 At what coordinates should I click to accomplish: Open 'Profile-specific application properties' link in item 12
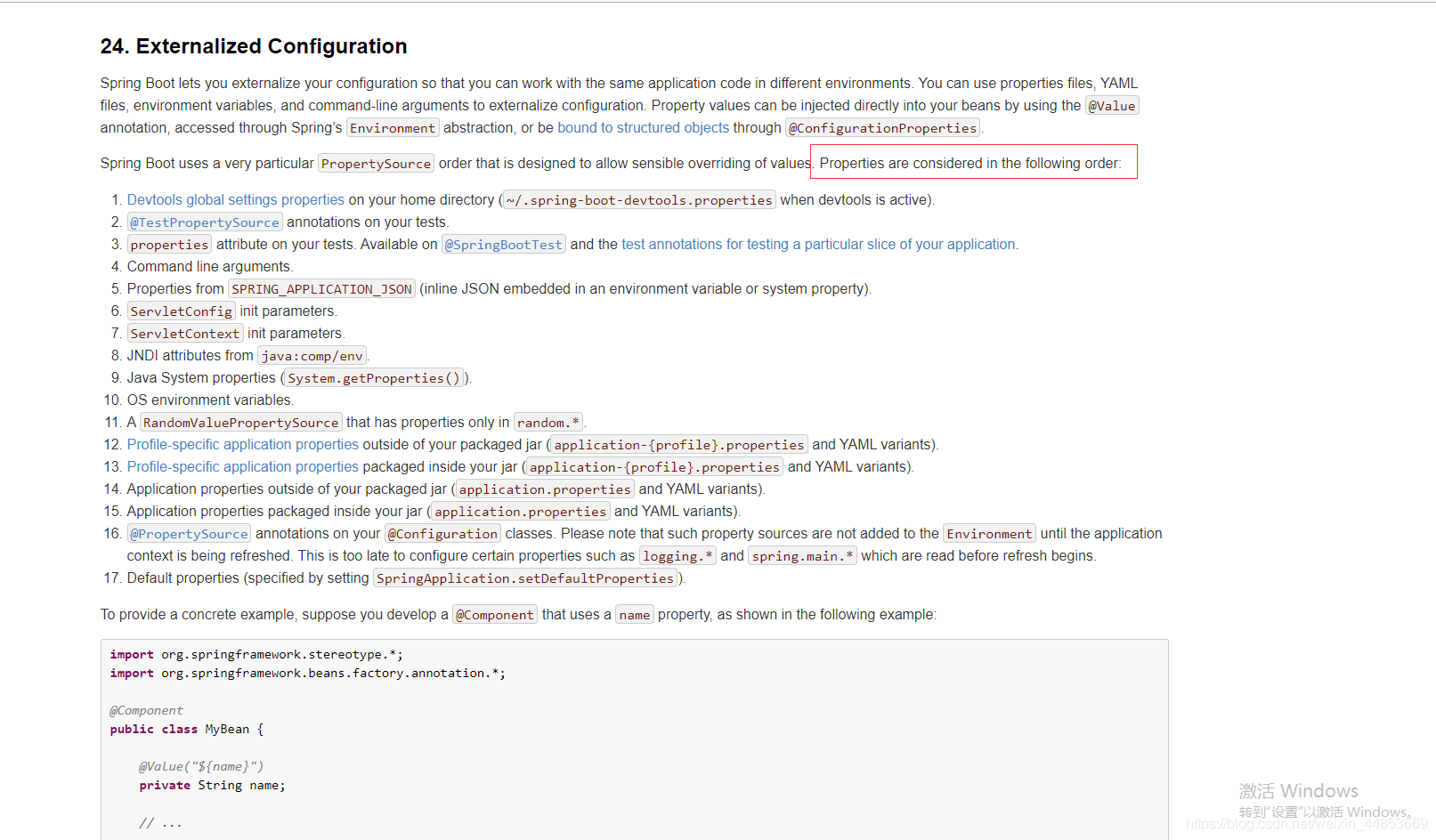(242, 445)
